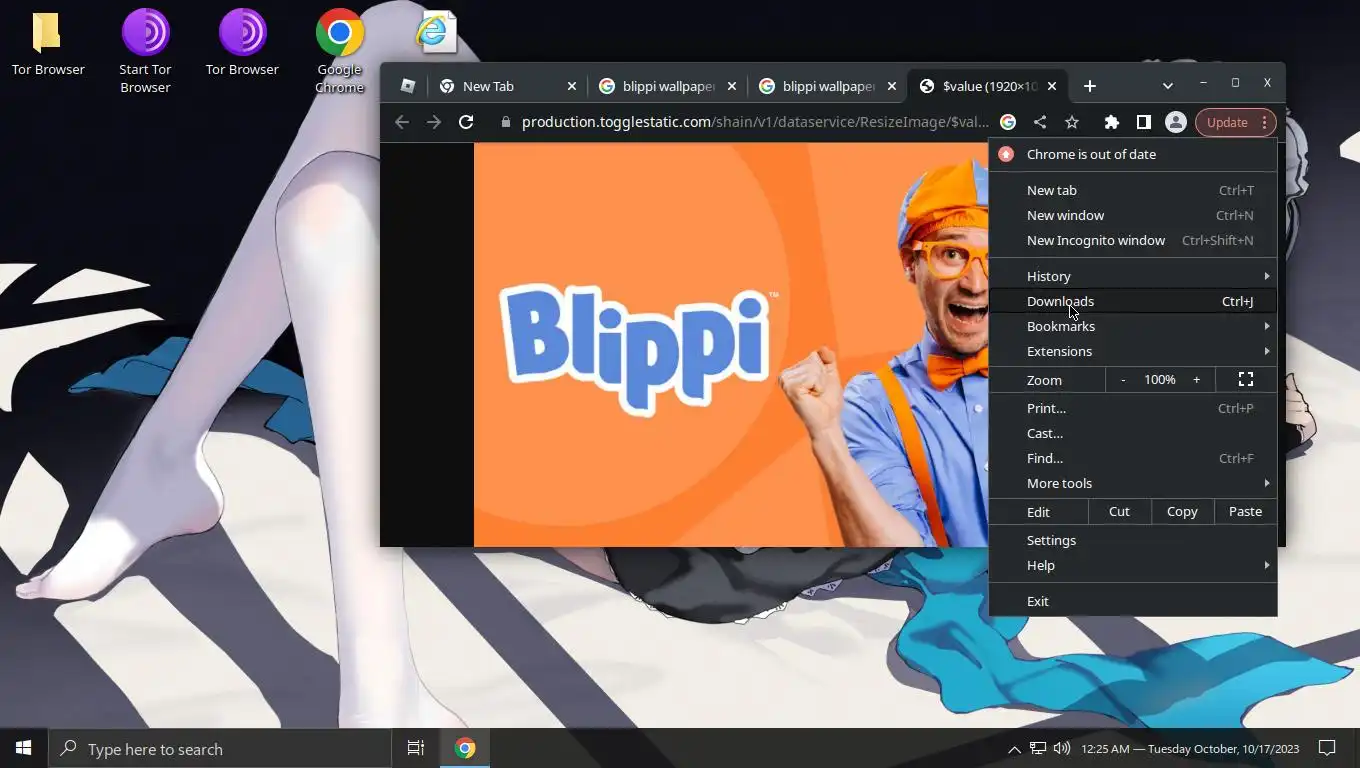Go back with the back arrow

pos(402,122)
